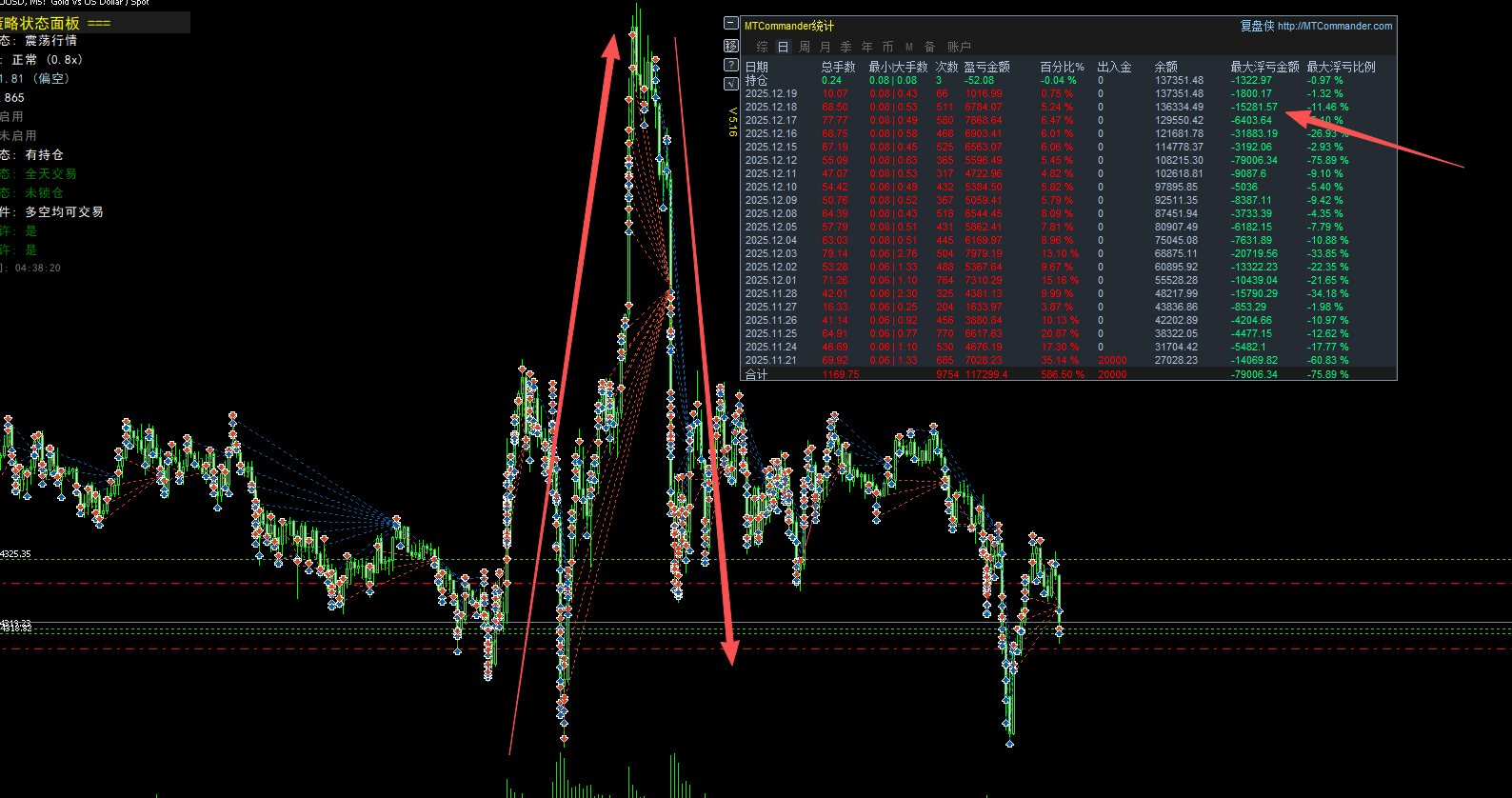The image size is (1512, 798).
Task: Select the 2025.12.16 date row
Action: click(771, 133)
